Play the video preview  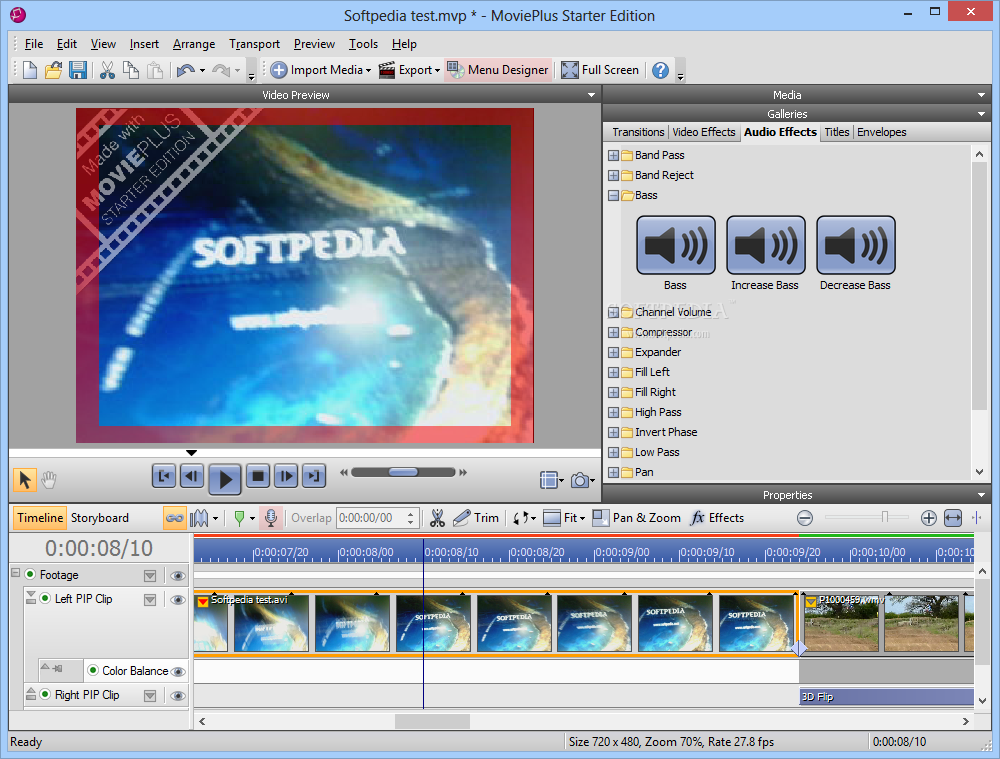coord(224,478)
